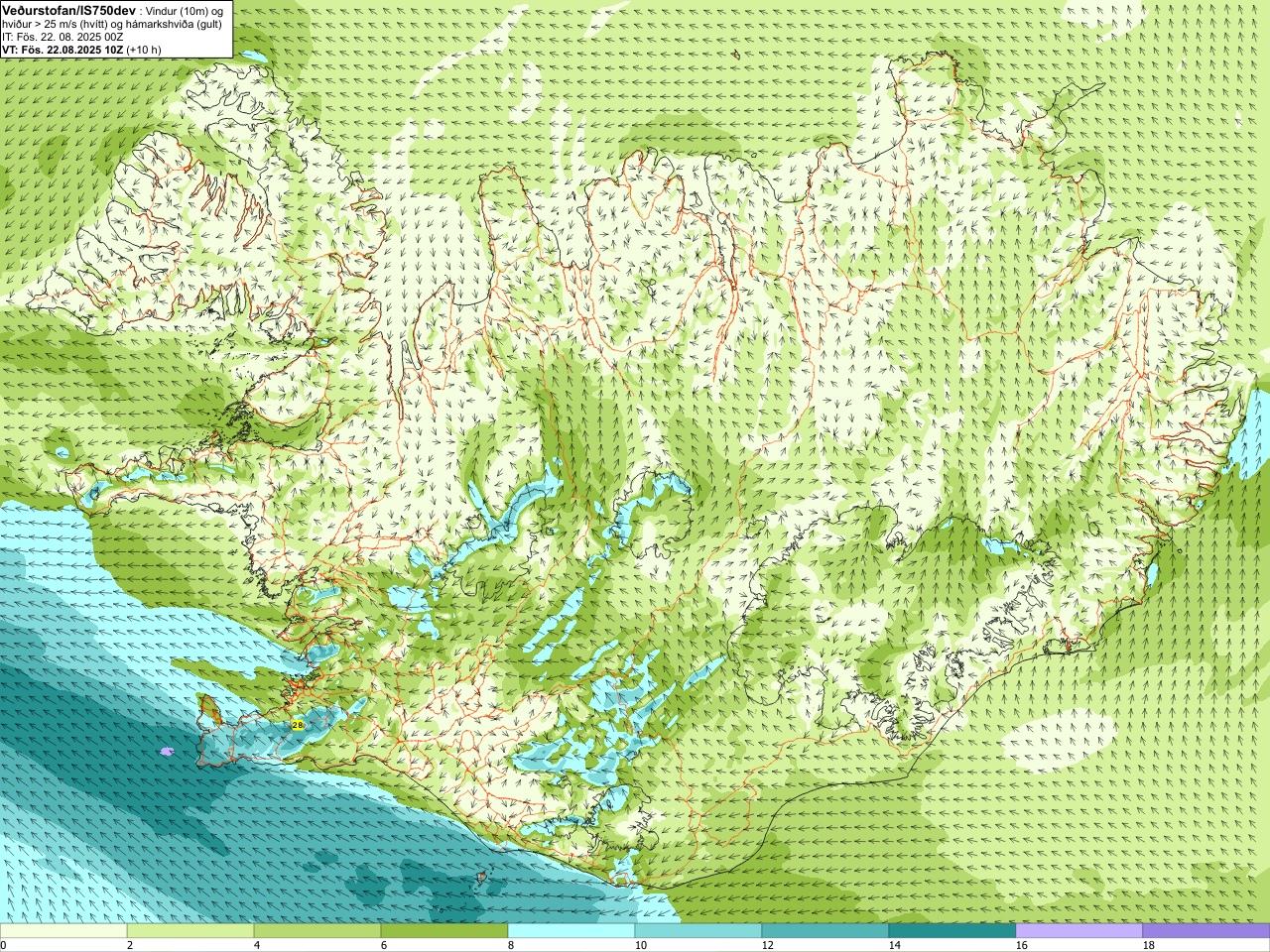Click the legend scale label 4
The width and height of the screenshot is (1270, 952).
coord(257,945)
